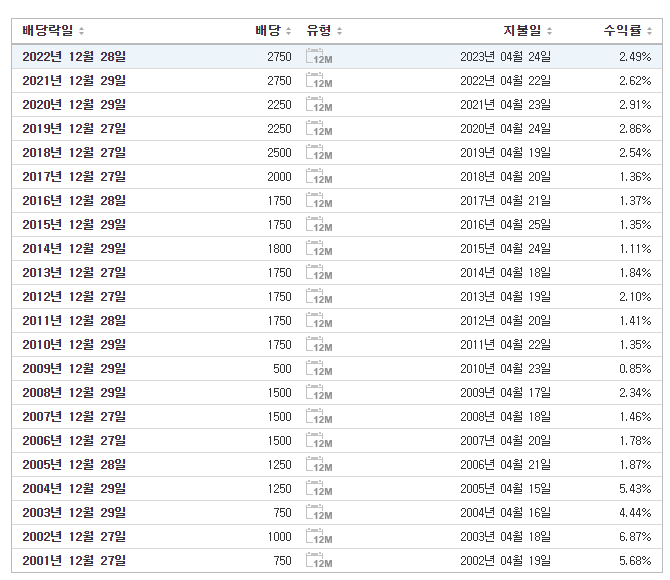Viewport: 670px width, 580px height.
Task: Click the 12M calendar icon in 2008년 12월 29일 row
Action: (319, 393)
